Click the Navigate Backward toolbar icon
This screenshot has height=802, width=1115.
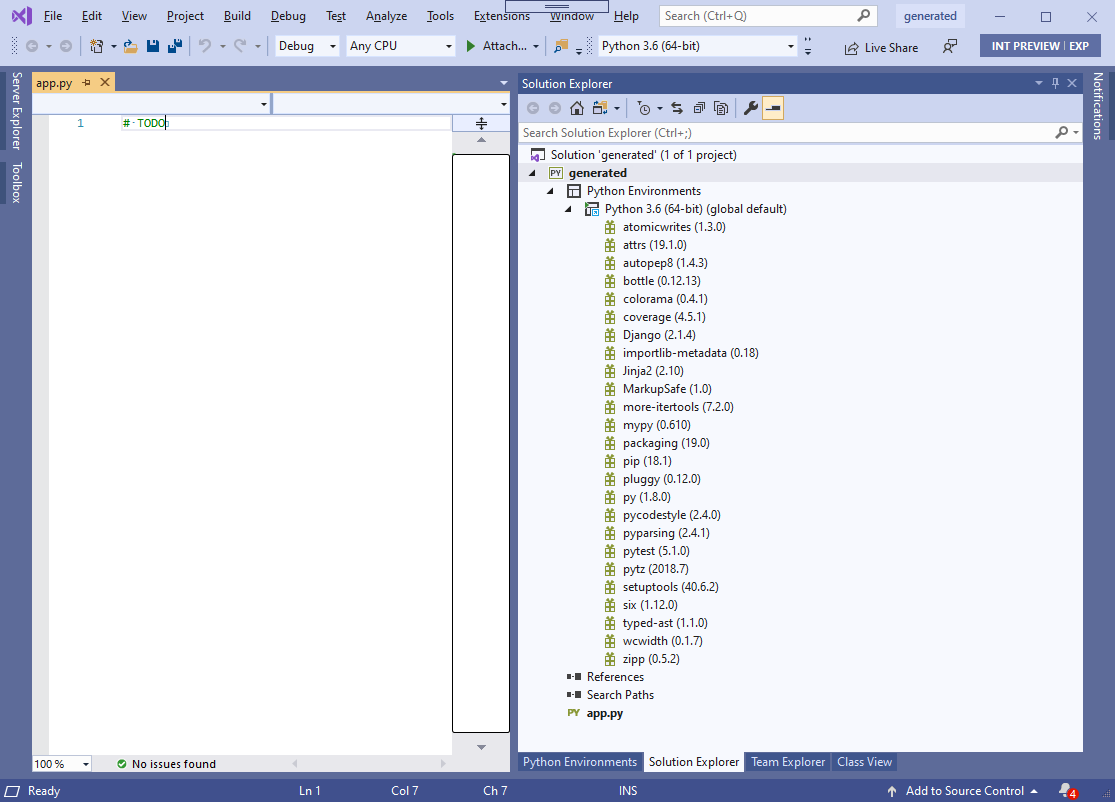tap(32, 46)
